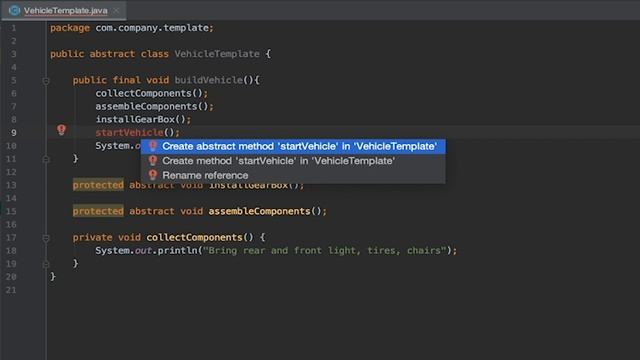Click the fold end marker of buildVehicle
The height and width of the screenshot is (360, 640).
click(46, 159)
